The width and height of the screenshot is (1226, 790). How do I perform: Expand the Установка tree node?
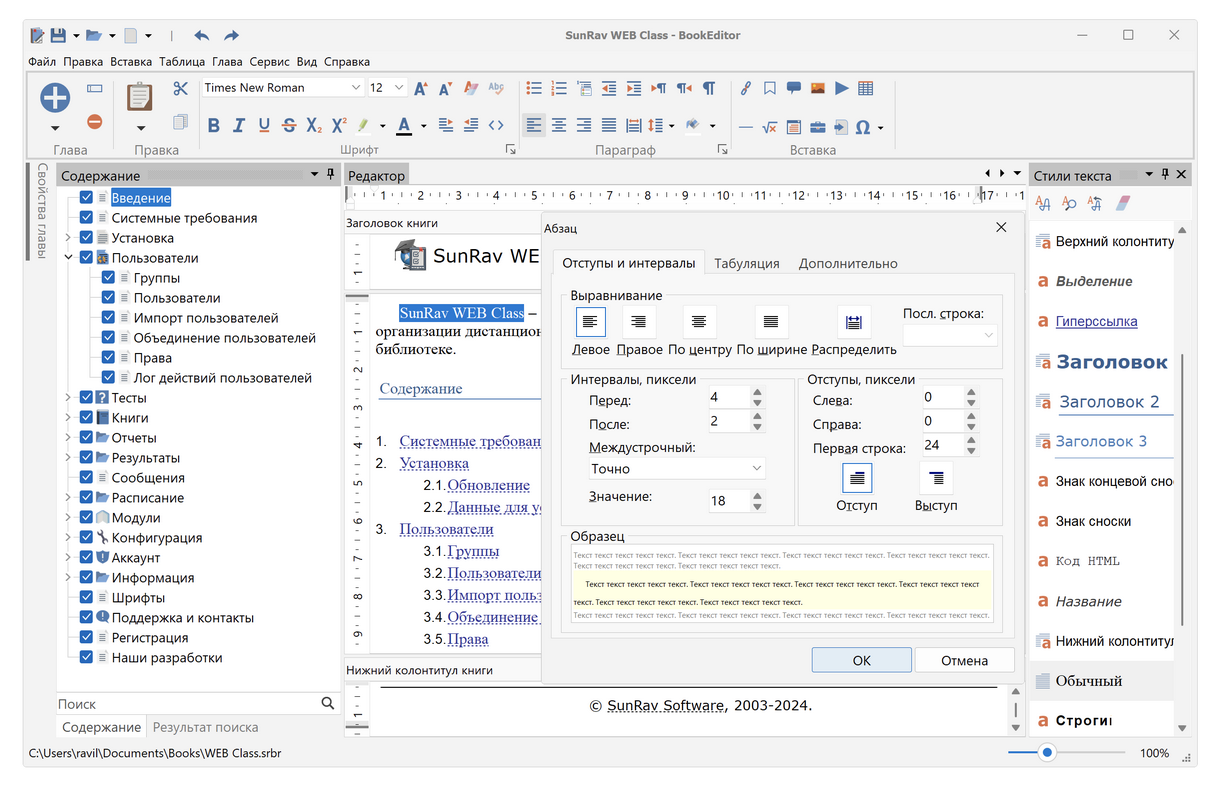click(68, 238)
